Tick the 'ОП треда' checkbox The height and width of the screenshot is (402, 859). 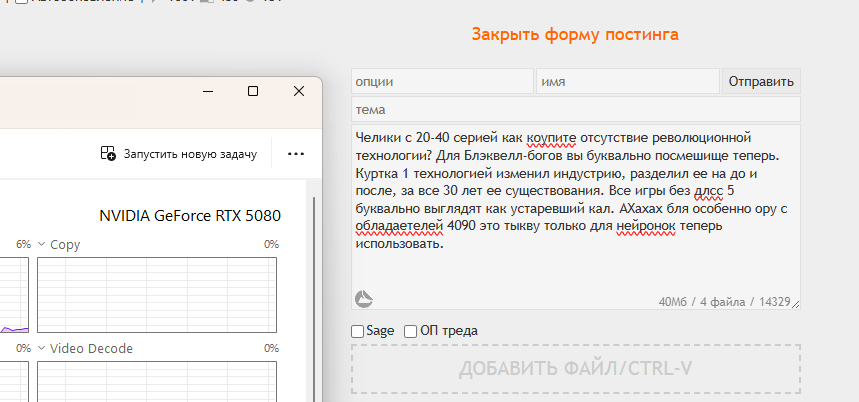click(410, 331)
